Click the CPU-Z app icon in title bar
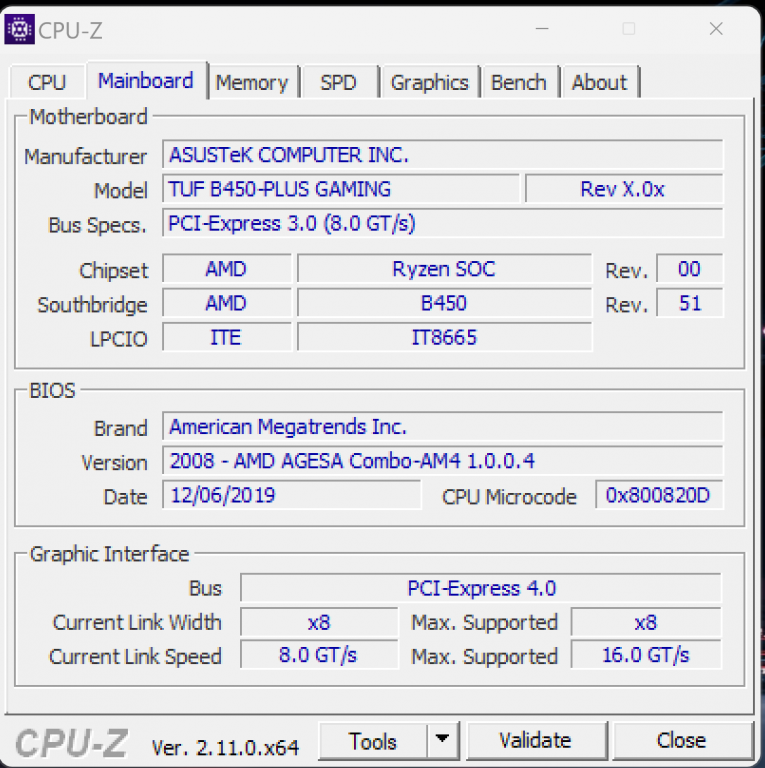 [20, 29]
